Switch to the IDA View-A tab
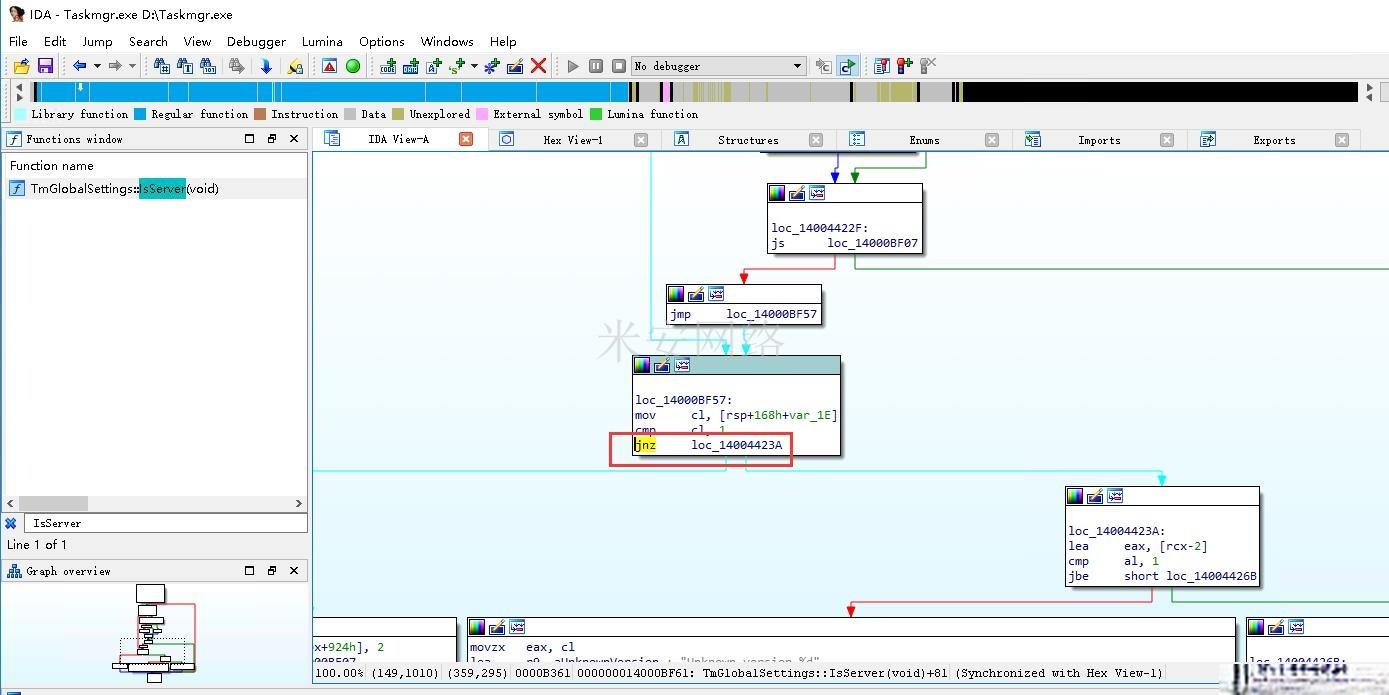Viewport: 1389px width, 695px height. tap(398, 139)
